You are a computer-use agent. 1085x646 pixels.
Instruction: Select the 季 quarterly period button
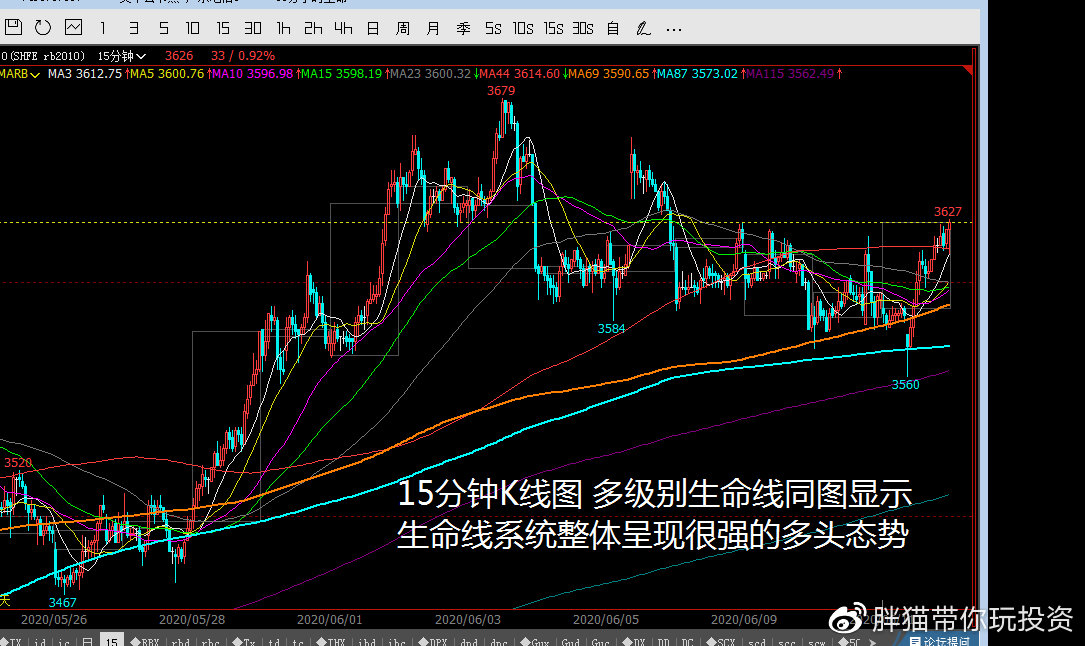[462, 28]
